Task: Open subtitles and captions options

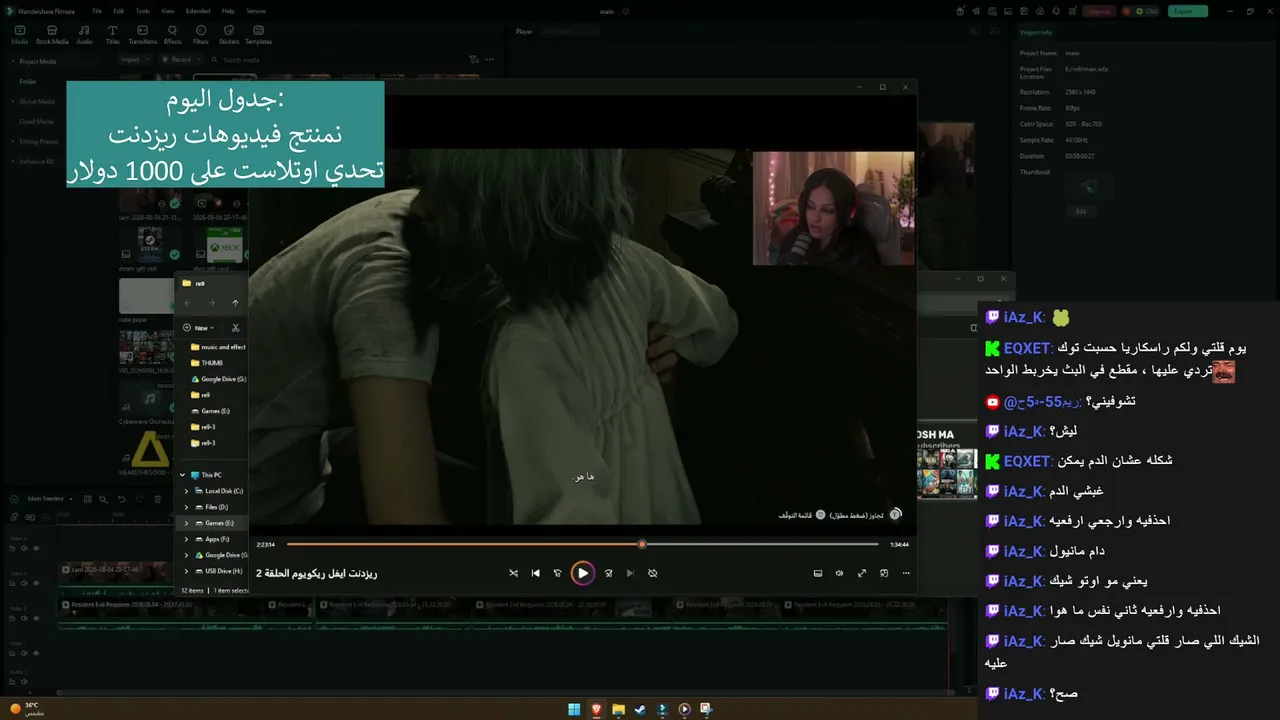Action: [x=817, y=573]
